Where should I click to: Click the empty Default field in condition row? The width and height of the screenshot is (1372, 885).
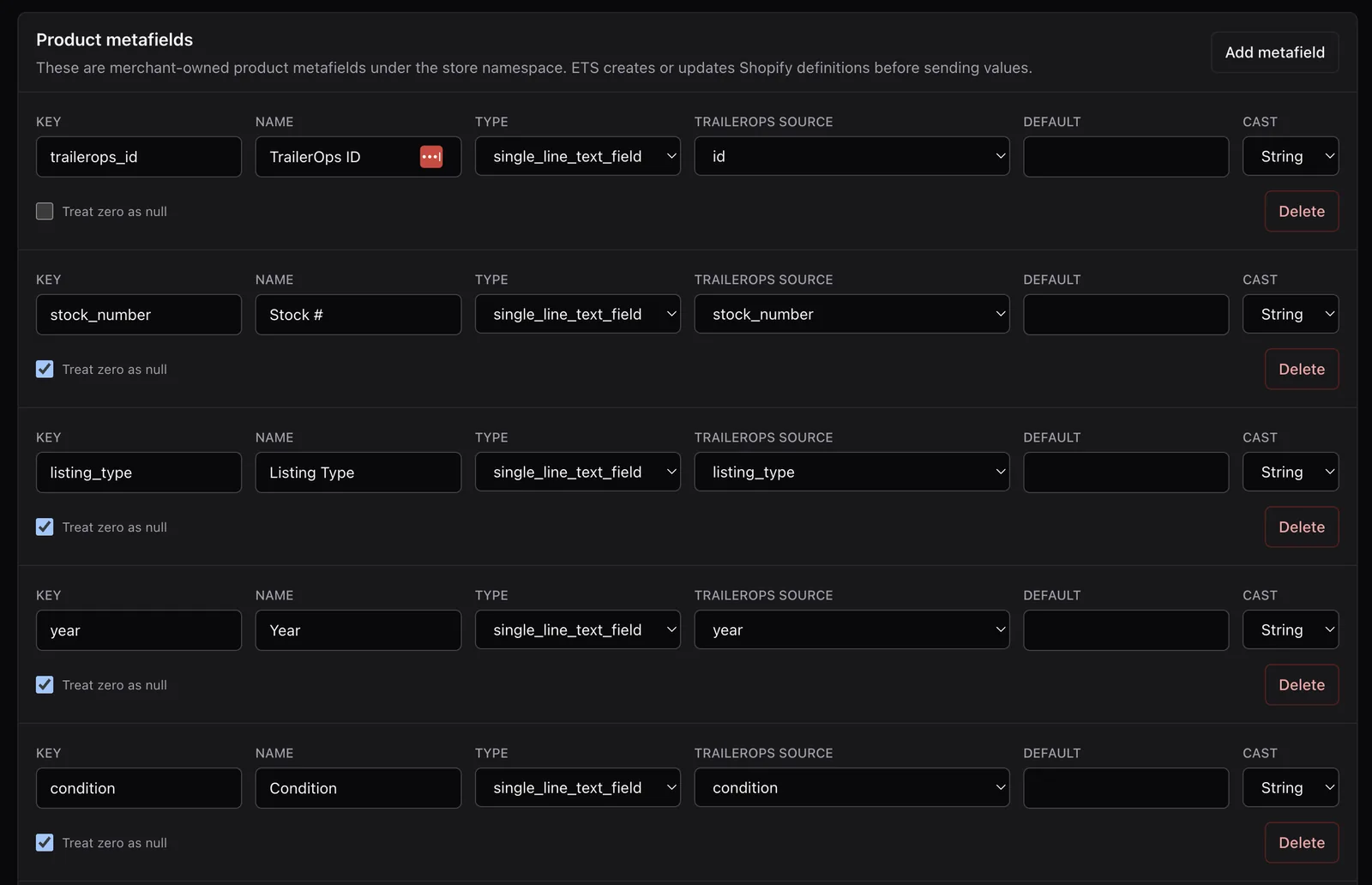tap(1126, 788)
